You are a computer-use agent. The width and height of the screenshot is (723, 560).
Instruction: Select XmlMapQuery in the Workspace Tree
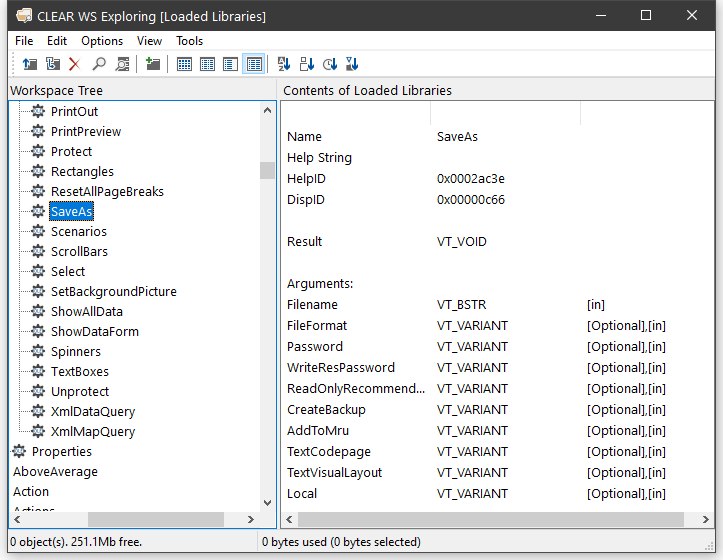click(92, 432)
